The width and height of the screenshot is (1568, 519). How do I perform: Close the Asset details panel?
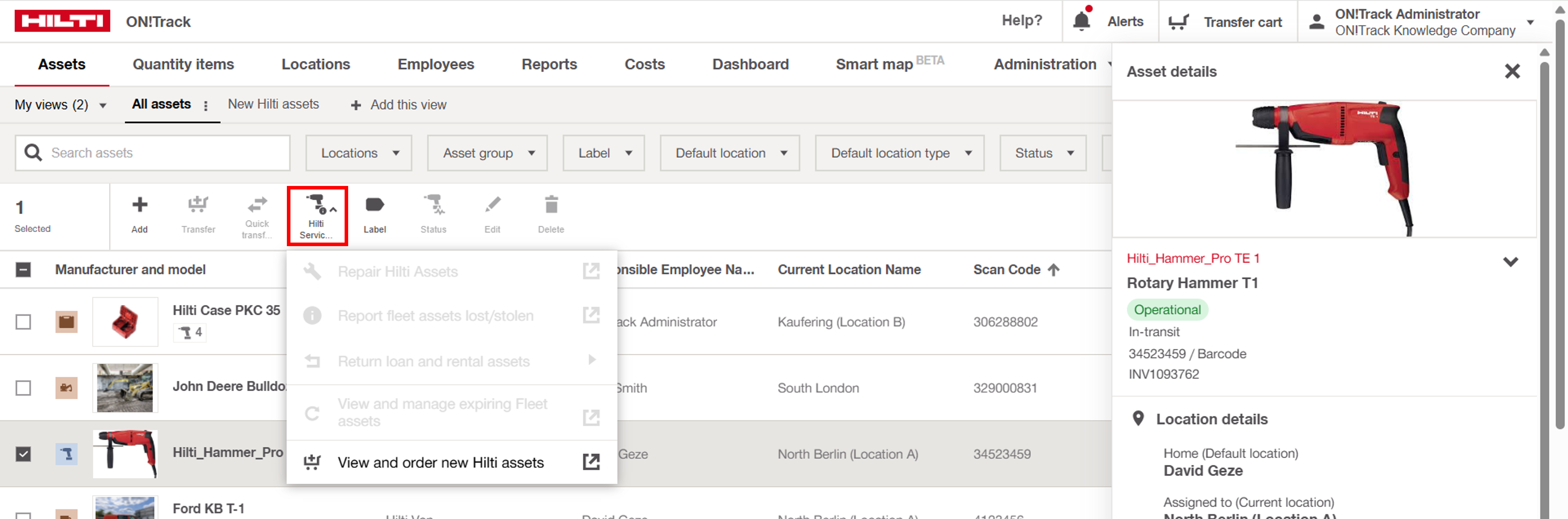coord(1512,72)
